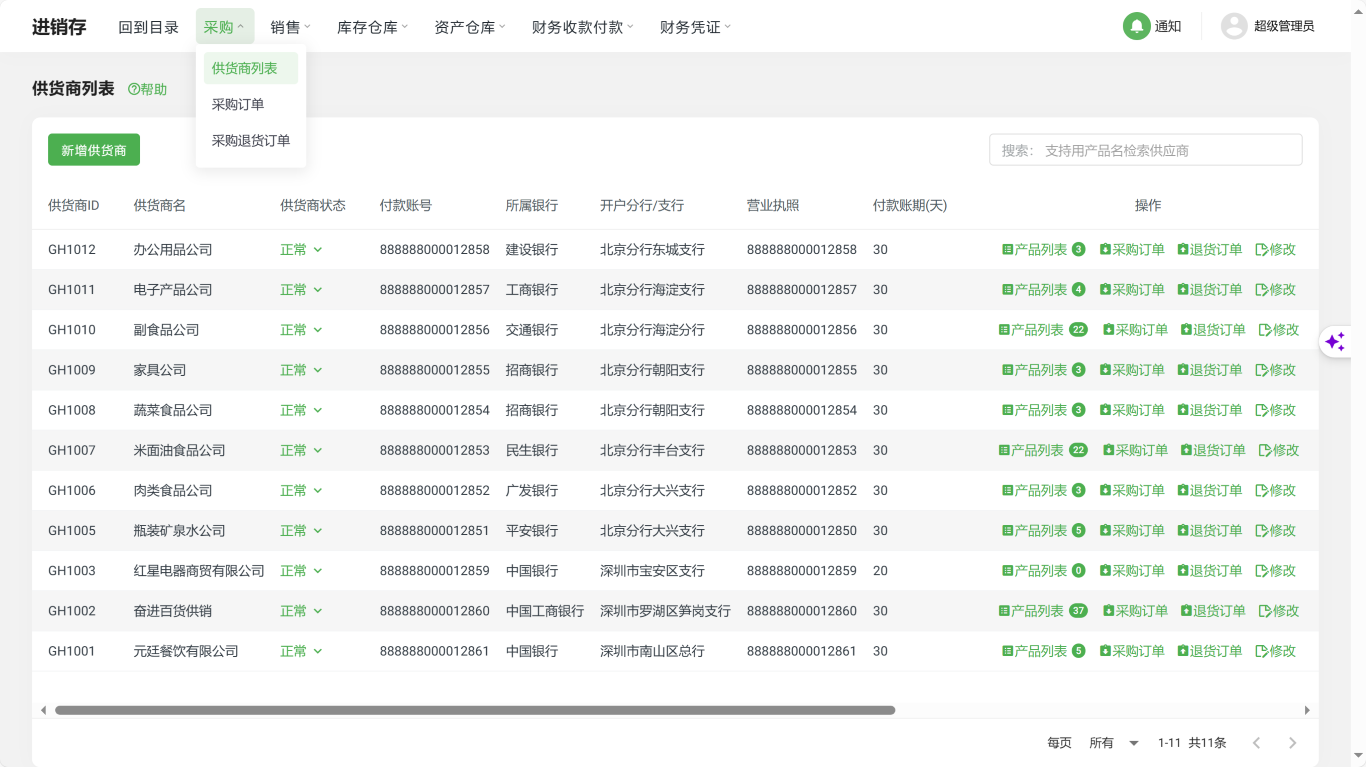1366x767 pixels.
Task: Click supplier ID cell GH1003
Action: pyautogui.click(x=72, y=570)
